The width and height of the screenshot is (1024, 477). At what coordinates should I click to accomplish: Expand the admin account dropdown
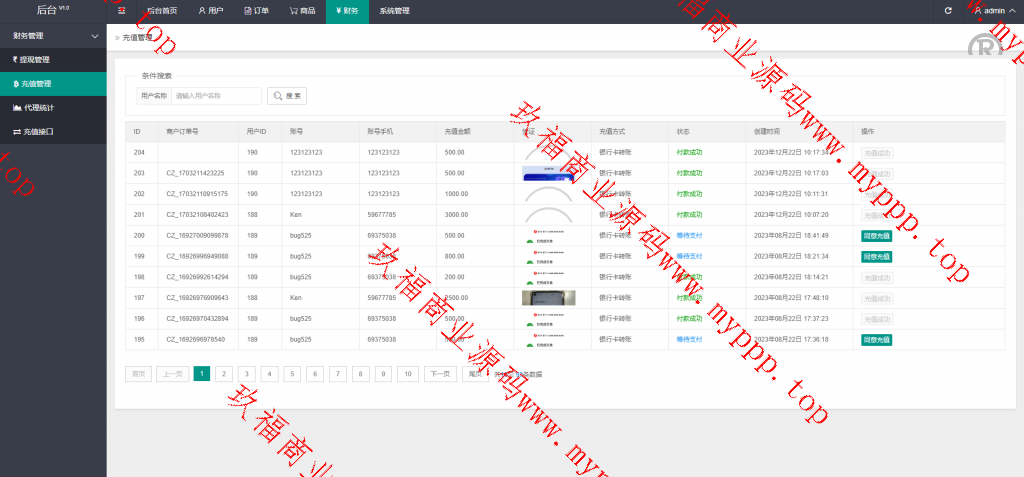(994, 11)
